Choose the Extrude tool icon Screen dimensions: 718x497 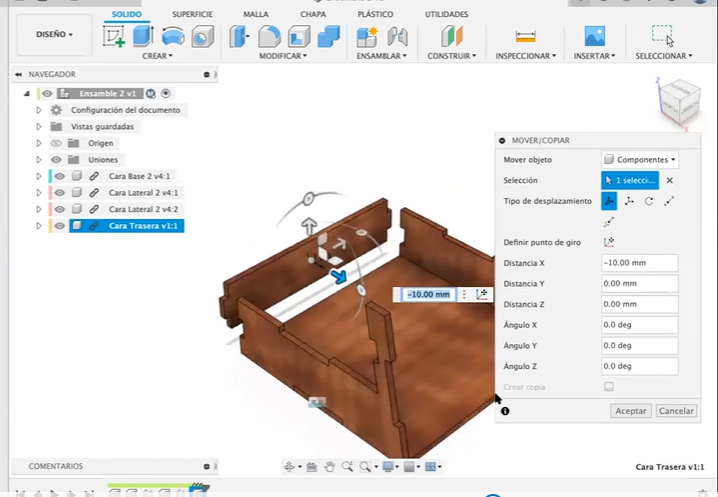143,36
